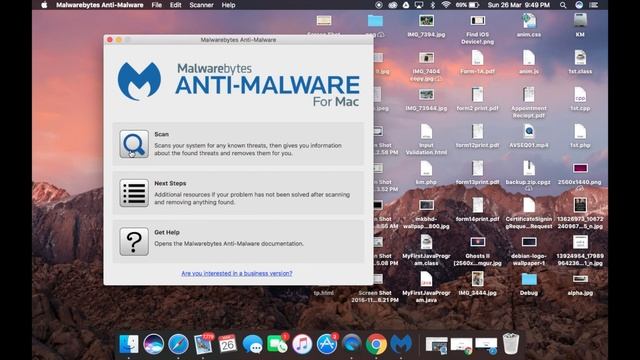Image resolution: width=640 pixels, height=360 pixels.
Task: Click the 'Get Help' heading text
Action: click(x=167, y=232)
